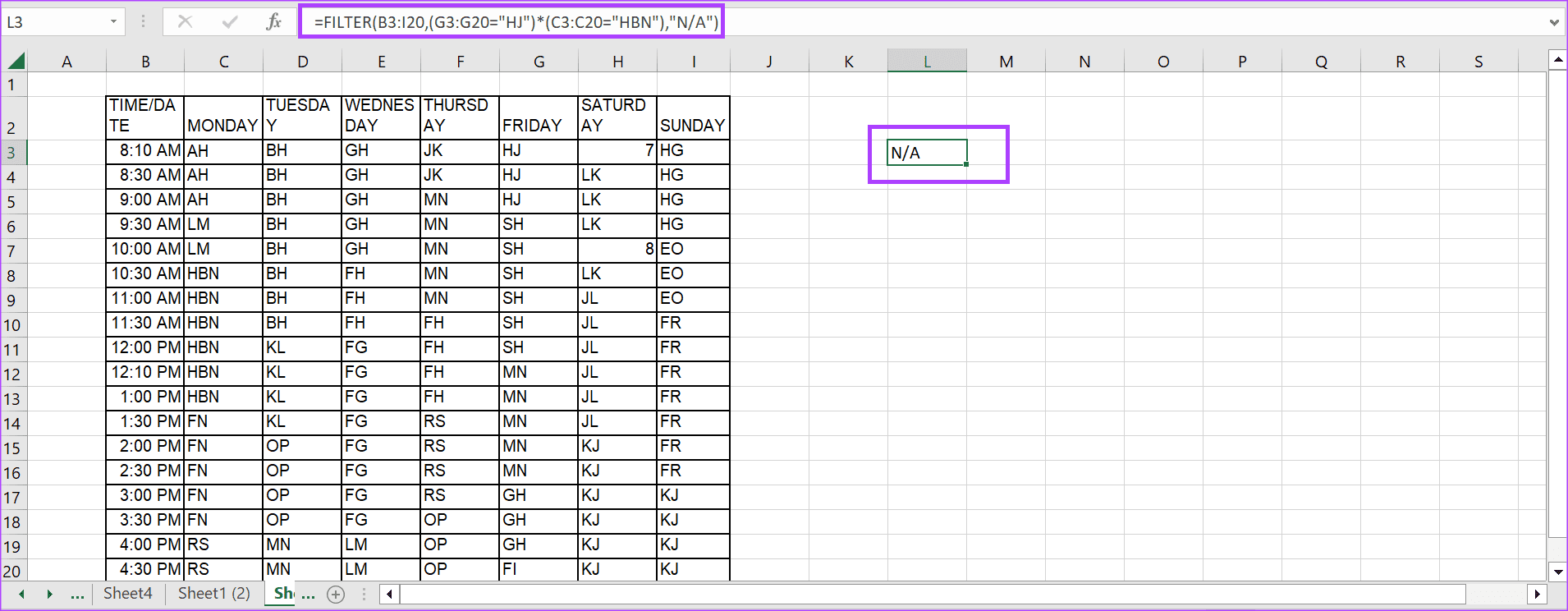
Task: Select column G header
Action: 539,61
